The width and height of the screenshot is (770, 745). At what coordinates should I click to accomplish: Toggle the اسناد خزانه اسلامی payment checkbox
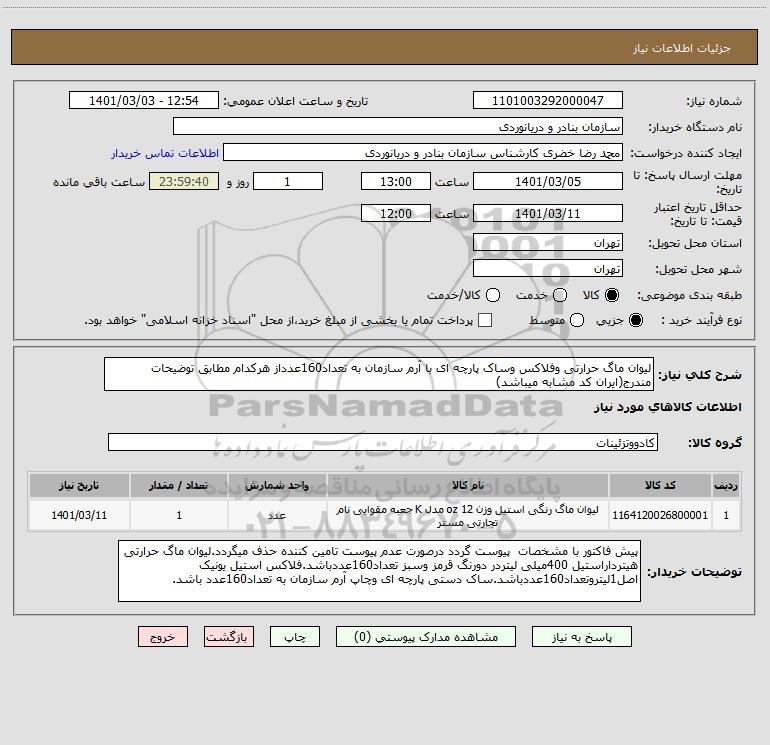point(485,320)
